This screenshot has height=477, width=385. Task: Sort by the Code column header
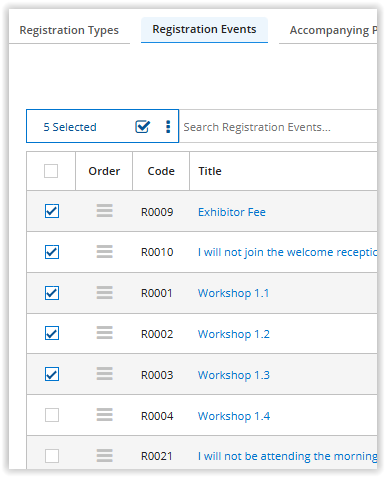pos(161,171)
